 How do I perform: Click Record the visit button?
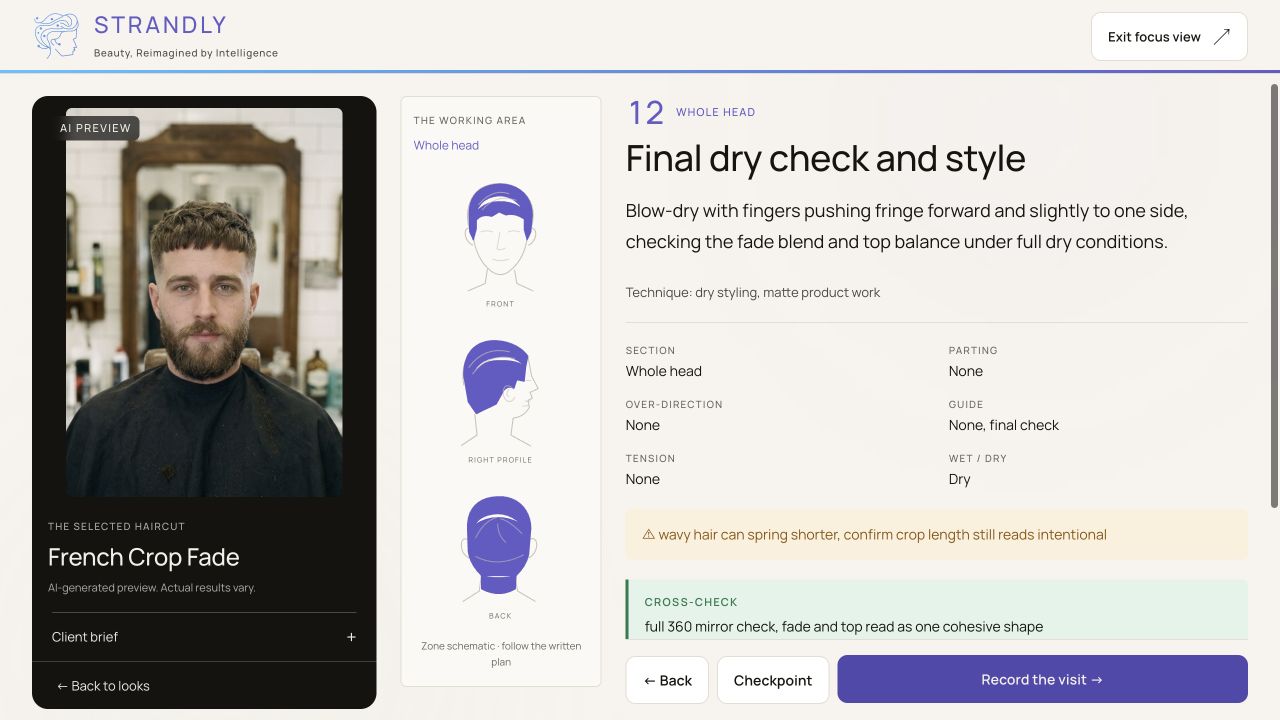[x=1042, y=680]
